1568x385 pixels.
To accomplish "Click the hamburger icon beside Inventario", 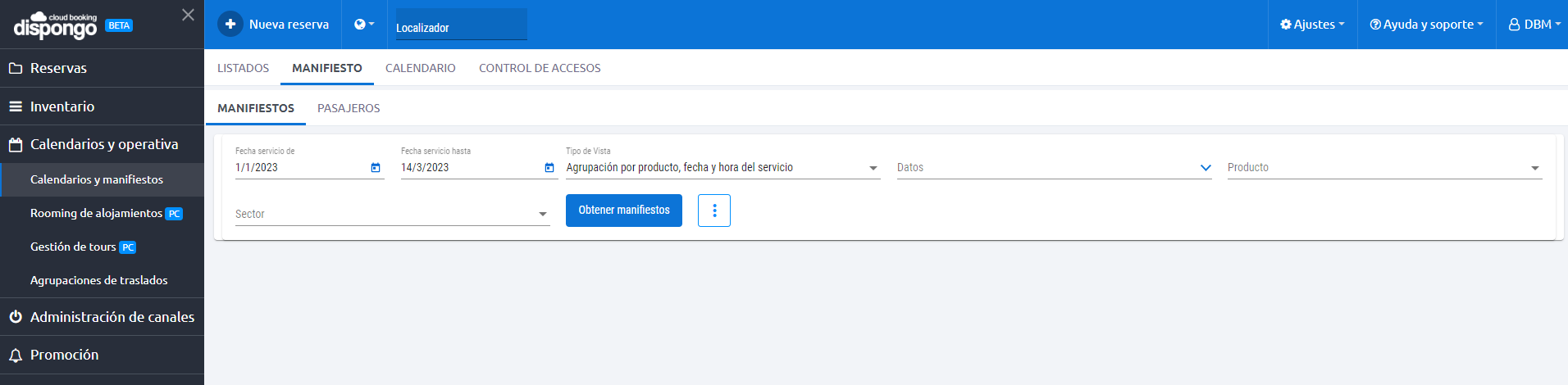I will click(16, 106).
